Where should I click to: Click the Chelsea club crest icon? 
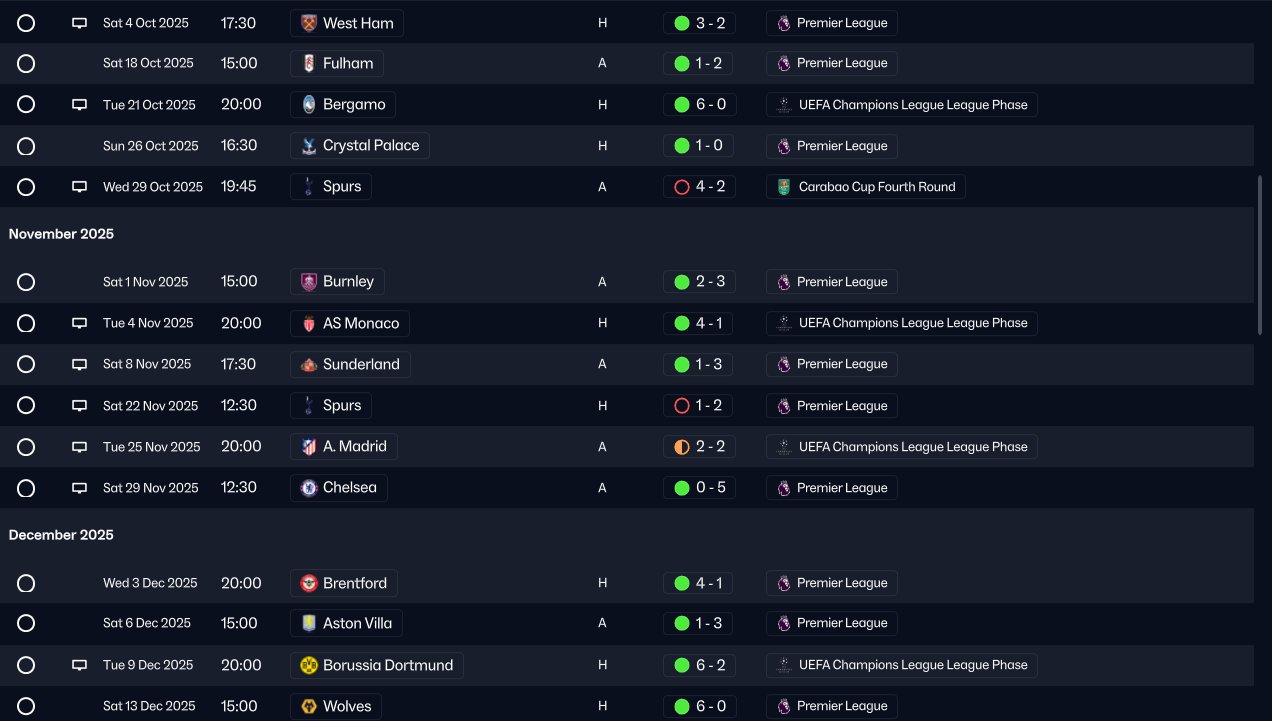(309, 488)
